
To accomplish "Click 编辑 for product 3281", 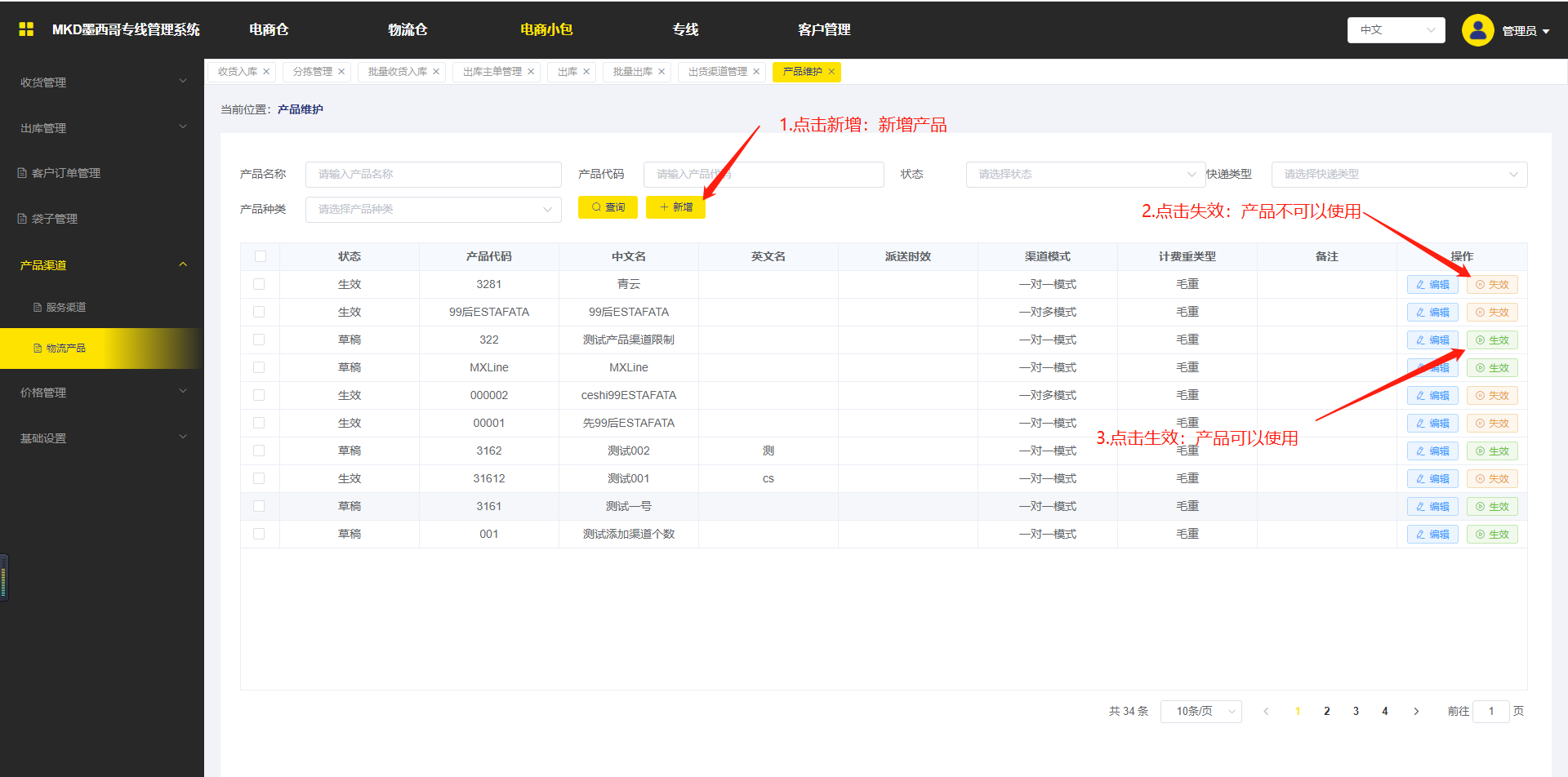I will 1432,285.
